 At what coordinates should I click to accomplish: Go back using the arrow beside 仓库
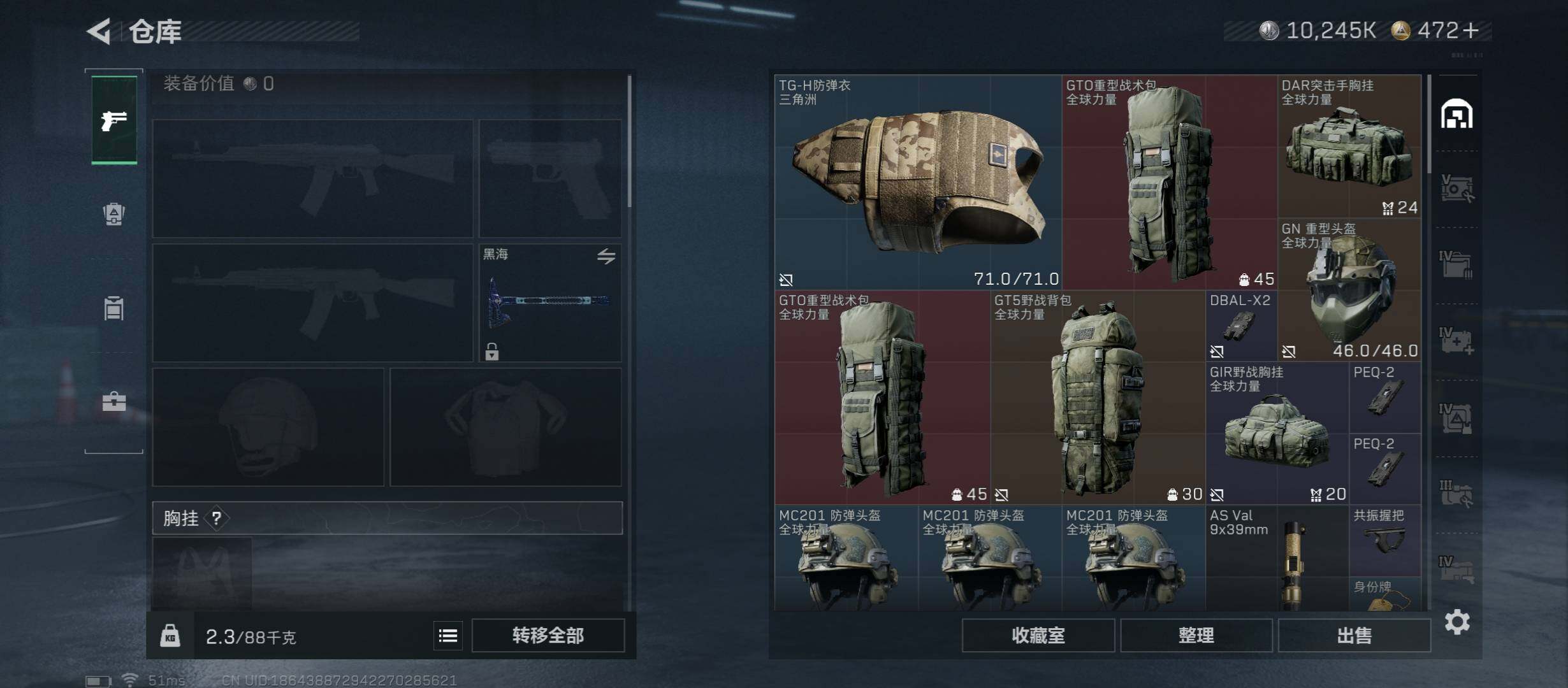99,31
